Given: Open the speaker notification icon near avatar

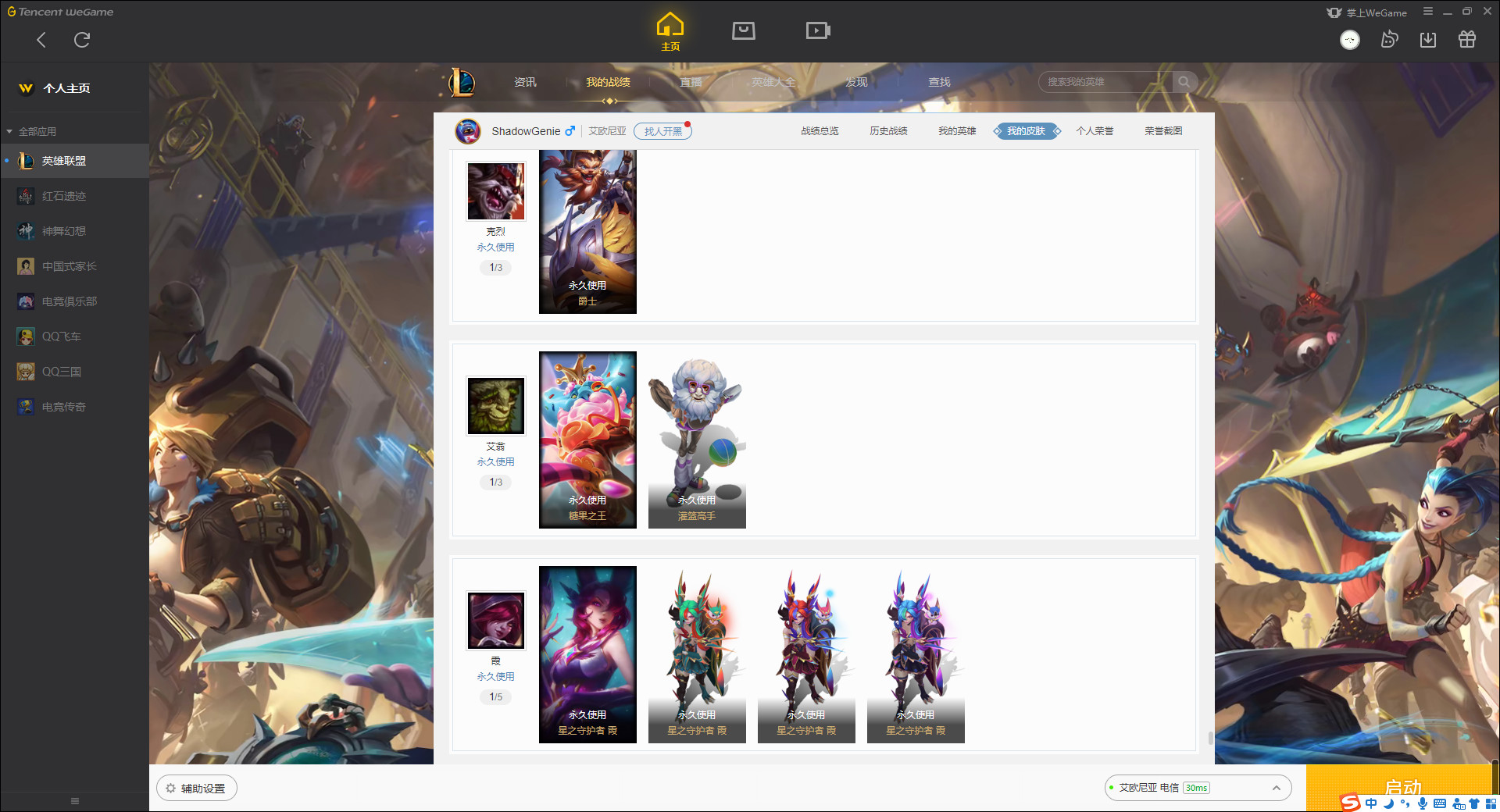Looking at the screenshot, I should click(1389, 40).
